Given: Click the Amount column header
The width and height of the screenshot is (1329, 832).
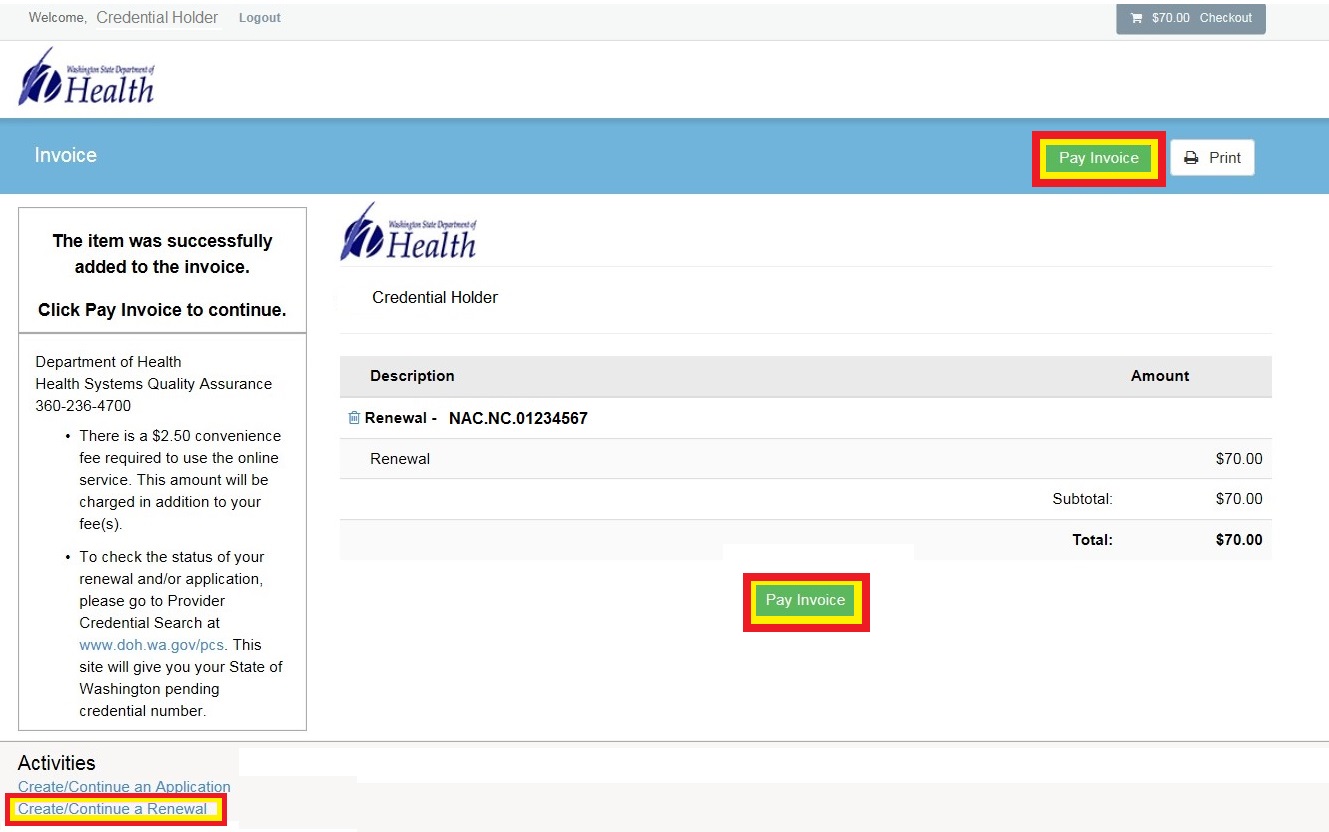Looking at the screenshot, I should pos(1159,376).
